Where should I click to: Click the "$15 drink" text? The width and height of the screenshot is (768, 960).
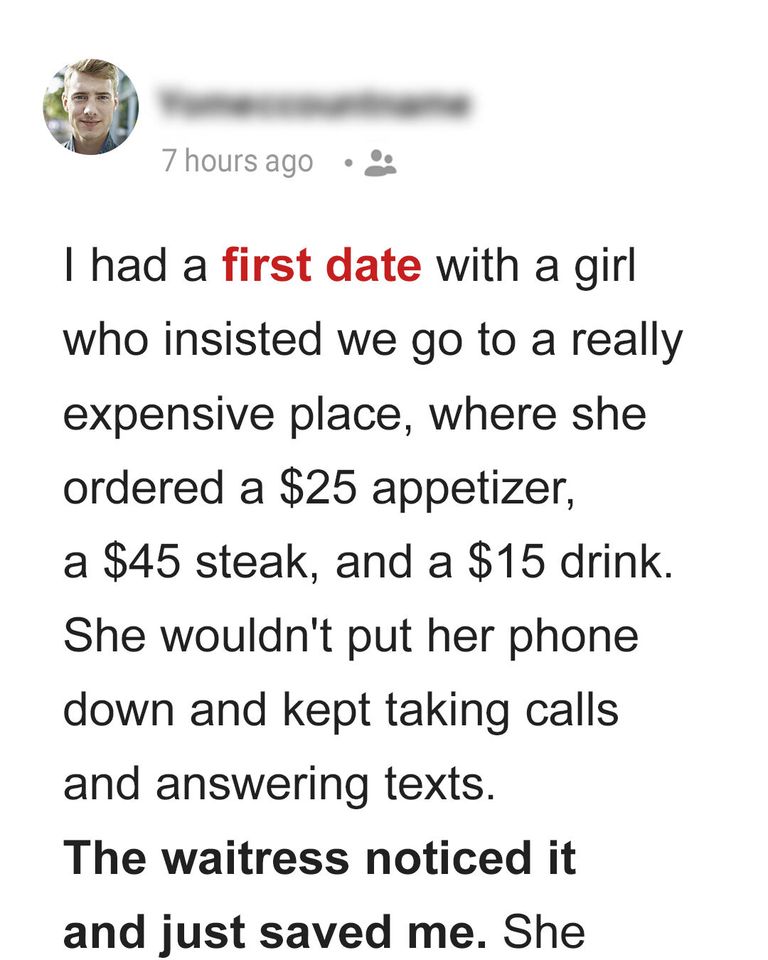coord(565,562)
